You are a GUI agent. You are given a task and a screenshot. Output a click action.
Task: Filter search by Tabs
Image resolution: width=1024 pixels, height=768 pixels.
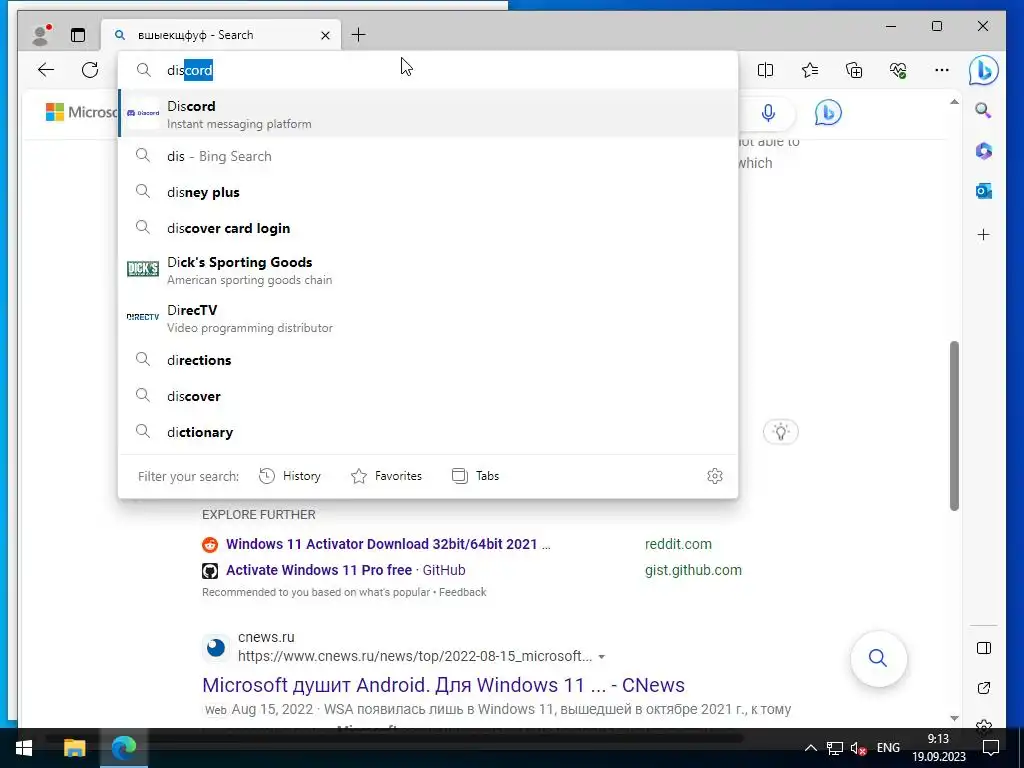[x=475, y=476]
